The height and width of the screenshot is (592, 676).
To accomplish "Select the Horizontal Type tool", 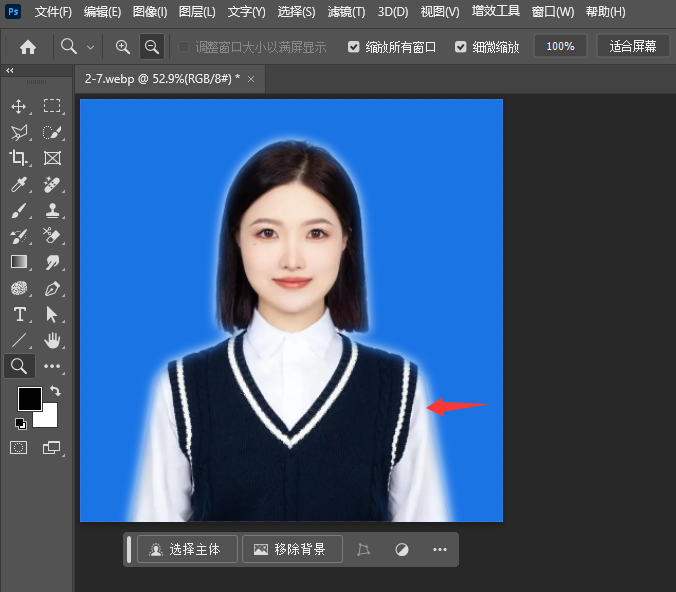I will (19, 315).
